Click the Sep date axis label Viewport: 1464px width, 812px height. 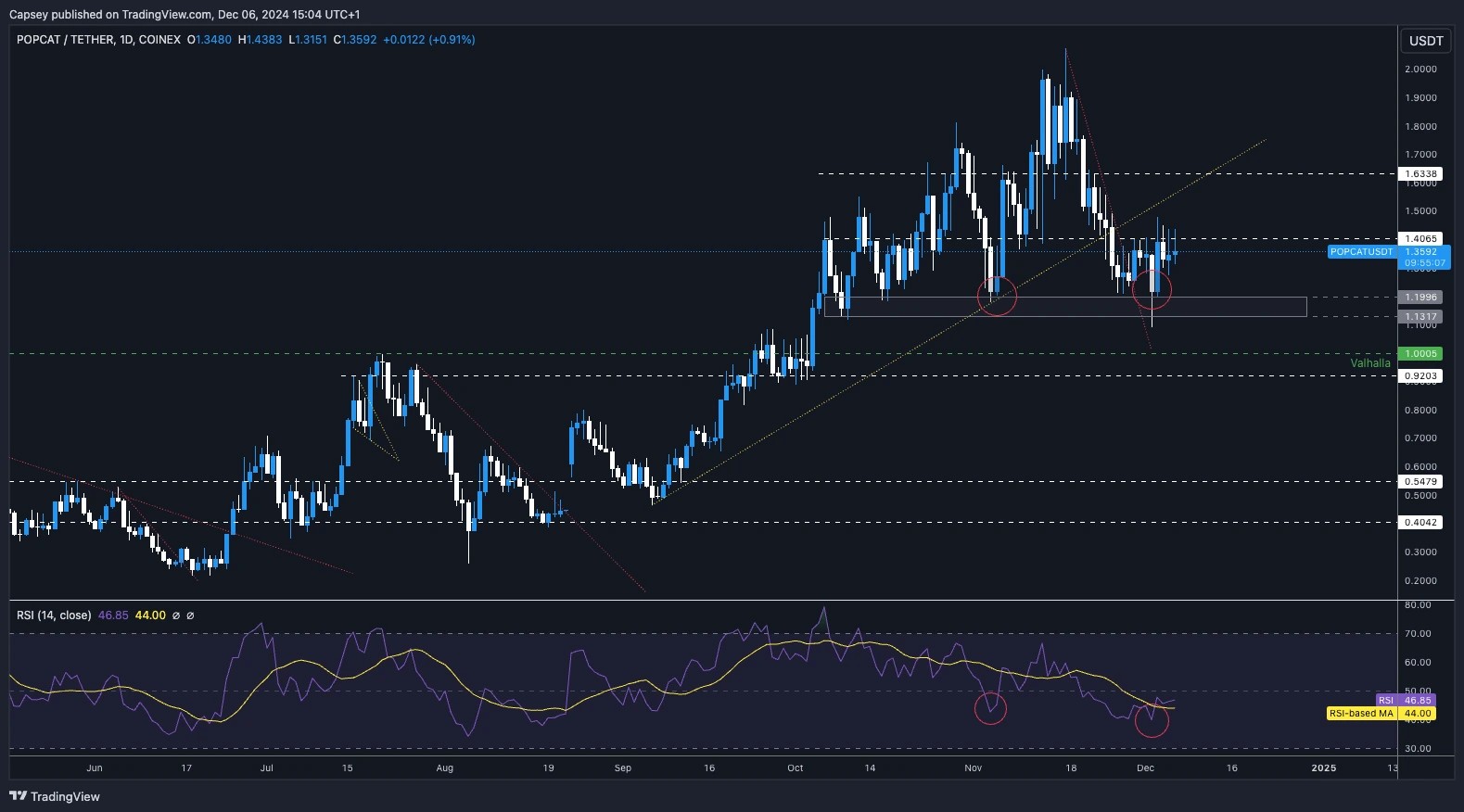click(x=623, y=768)
